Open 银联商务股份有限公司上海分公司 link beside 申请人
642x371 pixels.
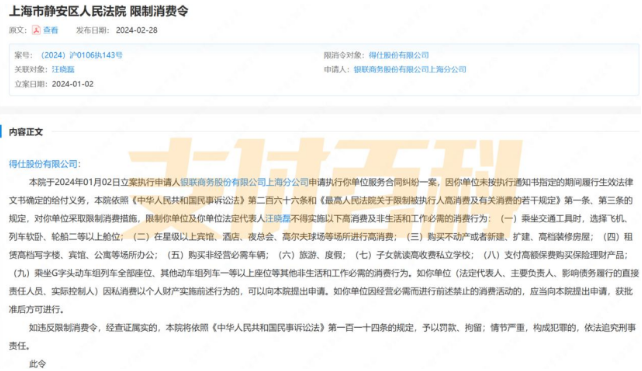[410, 69]
